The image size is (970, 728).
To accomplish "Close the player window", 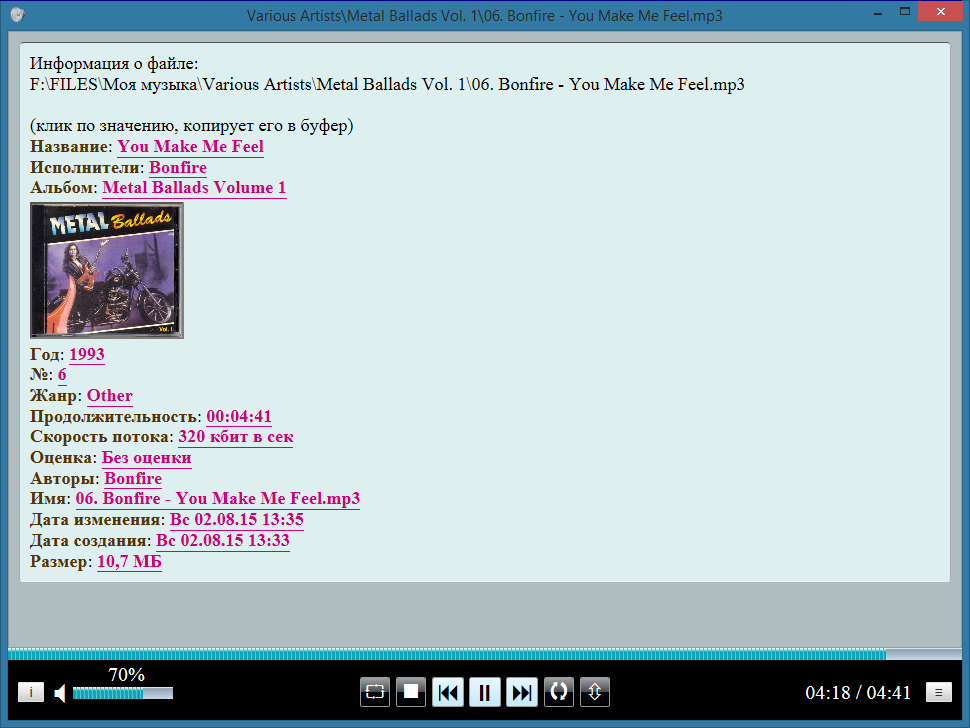I will pos(941,12).
